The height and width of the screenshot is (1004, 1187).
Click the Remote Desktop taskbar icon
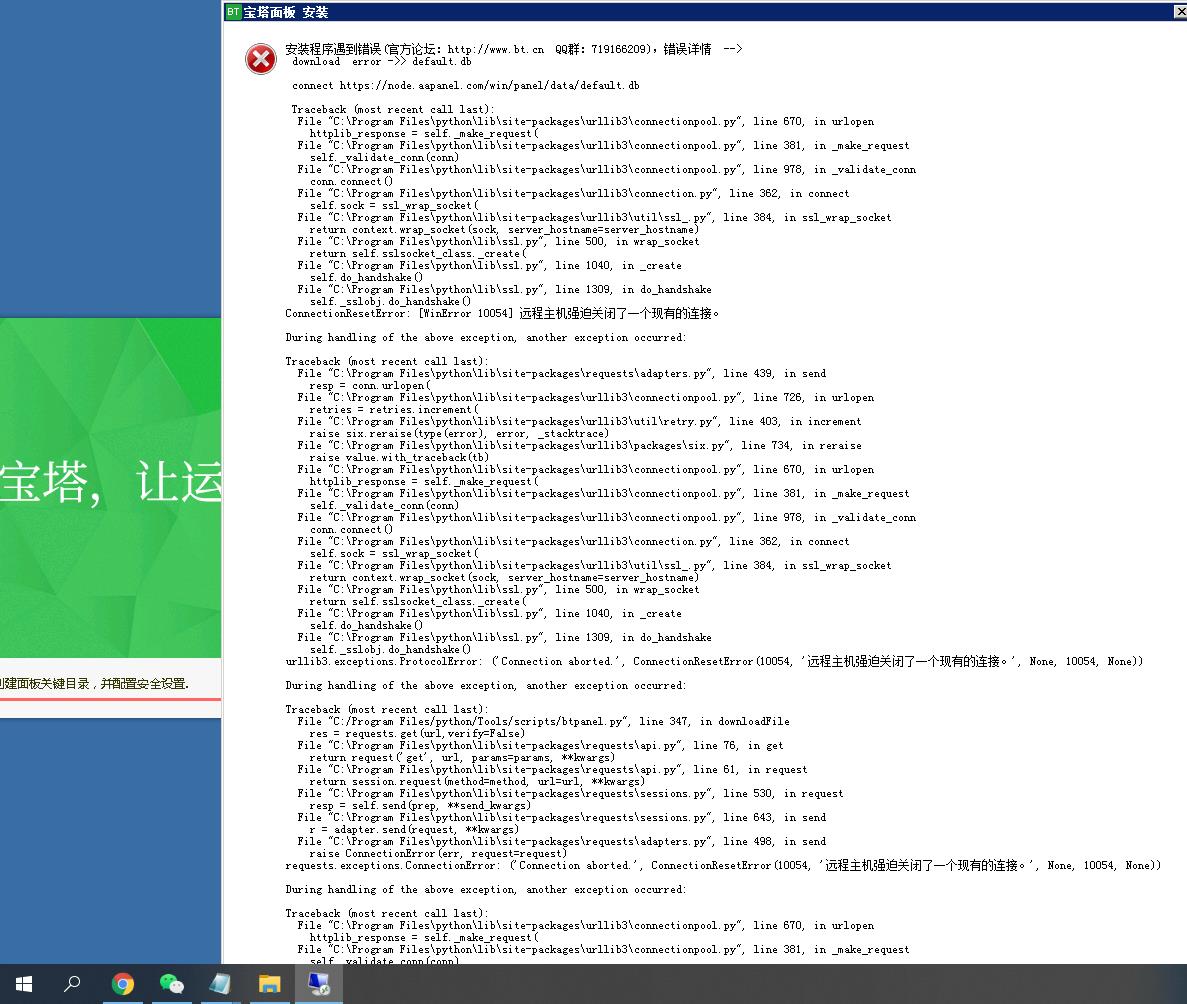[319, 984]
